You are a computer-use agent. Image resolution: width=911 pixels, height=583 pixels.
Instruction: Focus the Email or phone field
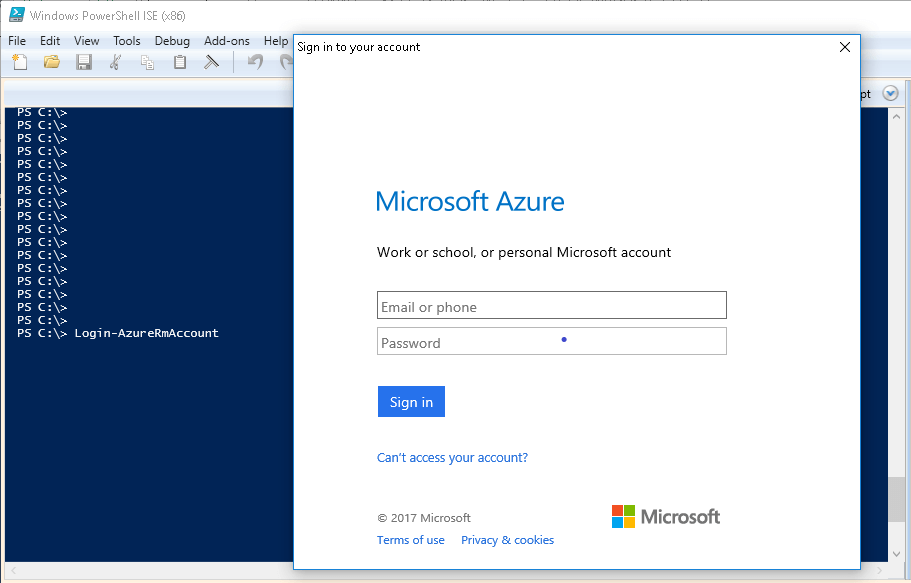552,305
